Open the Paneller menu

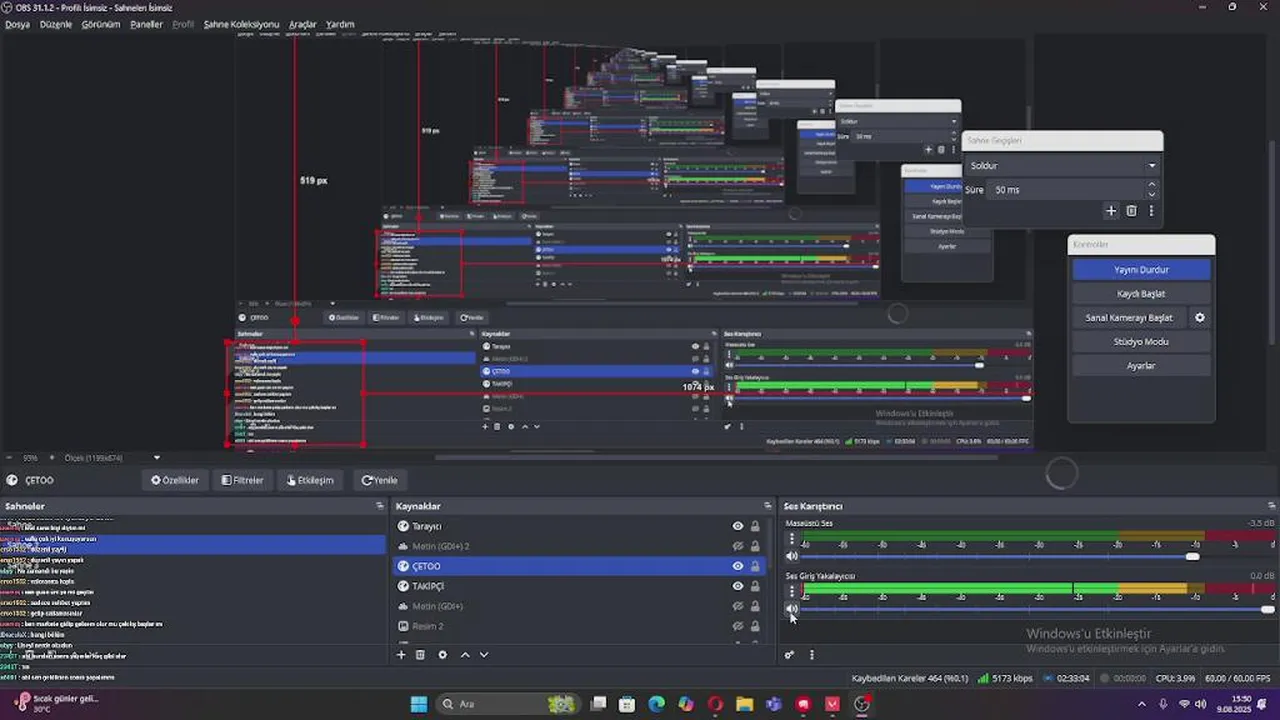click(x=146, y=24)
